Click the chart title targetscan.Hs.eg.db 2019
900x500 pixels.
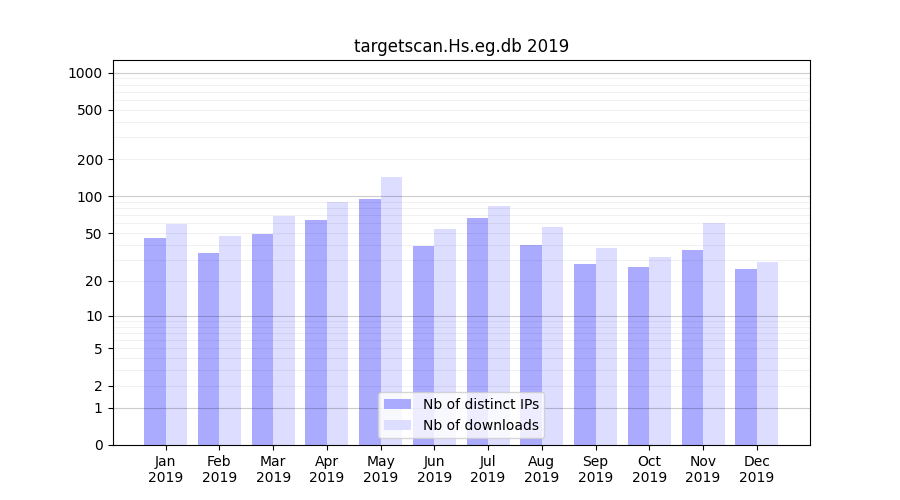pos(461,46)
